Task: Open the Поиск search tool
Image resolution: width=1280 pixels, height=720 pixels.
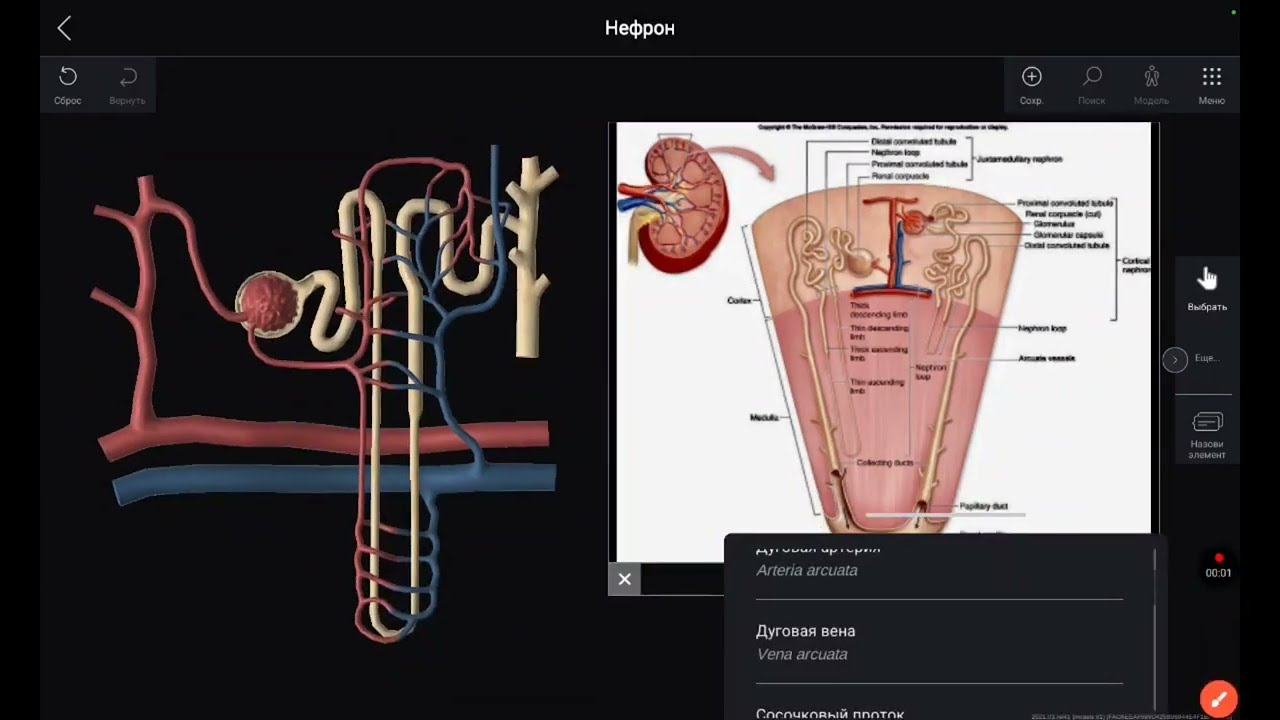Action: pos(1091,85)
